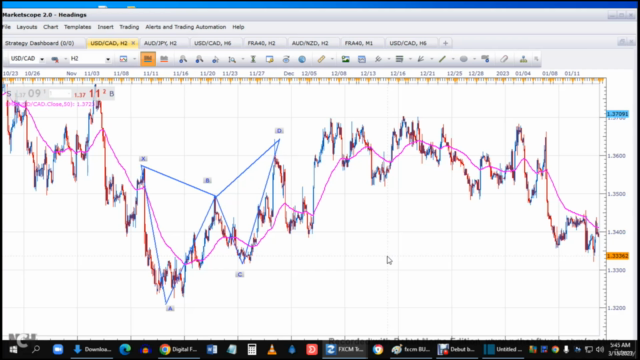Image resolution: width=640 pixels, height=360 pixels.
Task: Open the Chart menu
Action: [x=51, y=27]
